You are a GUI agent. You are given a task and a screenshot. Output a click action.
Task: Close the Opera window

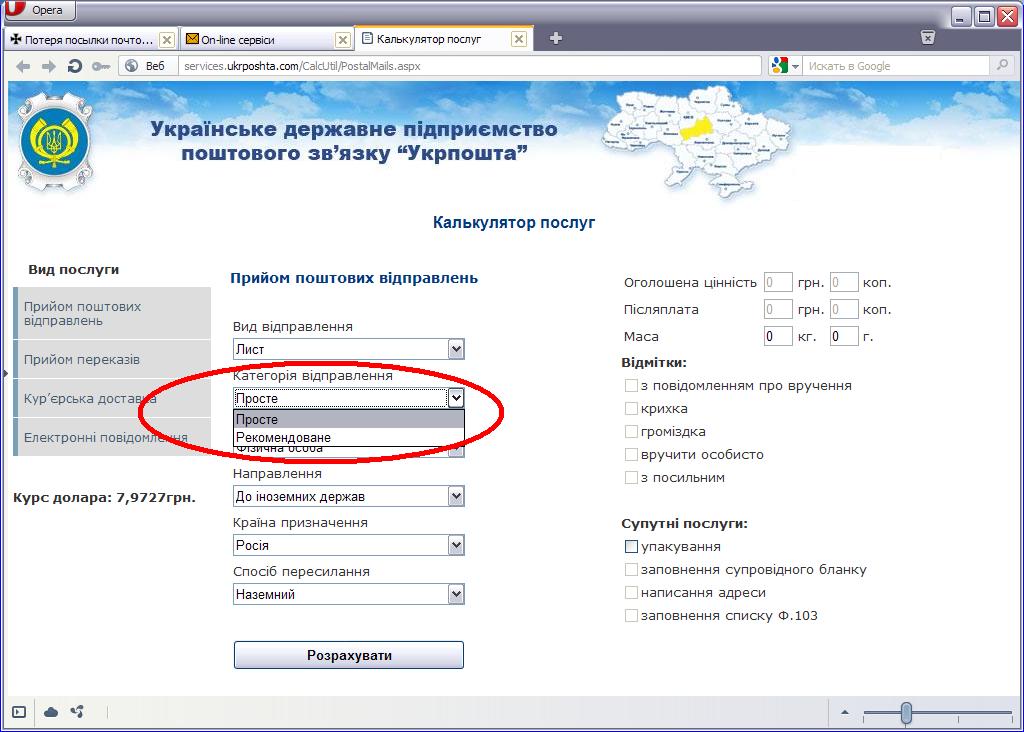click(x=1007, y=16)
